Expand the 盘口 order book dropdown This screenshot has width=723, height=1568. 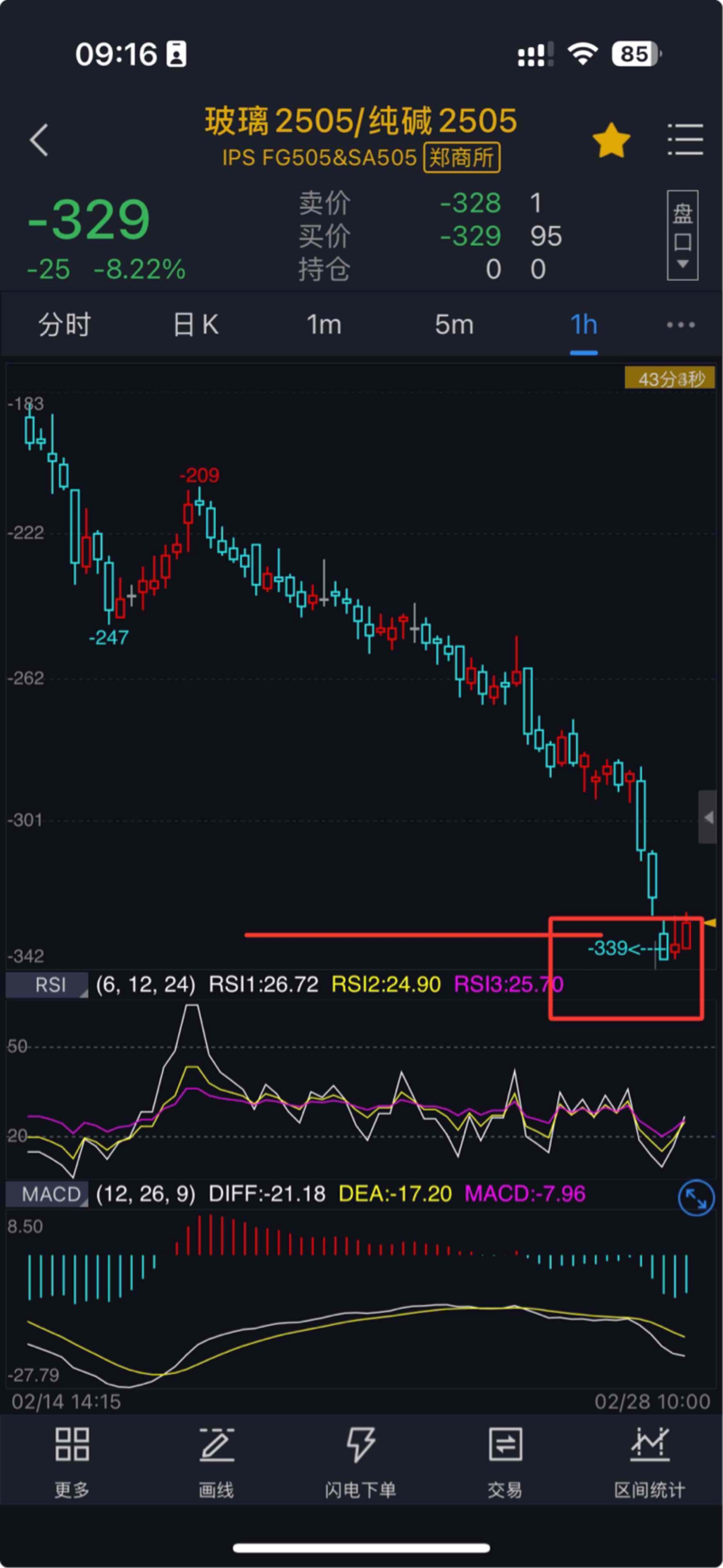682,235
